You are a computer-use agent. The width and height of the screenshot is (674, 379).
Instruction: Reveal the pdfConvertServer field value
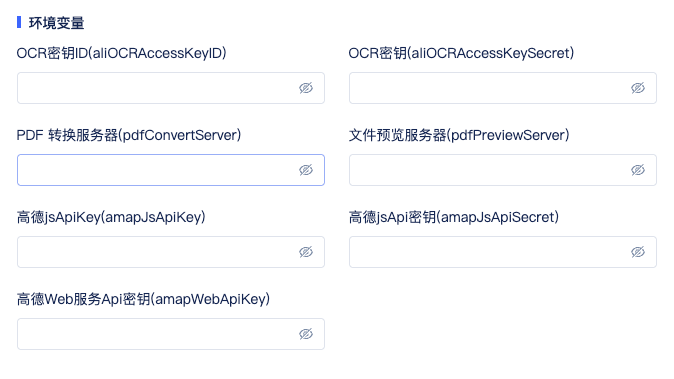coord(306,170)
